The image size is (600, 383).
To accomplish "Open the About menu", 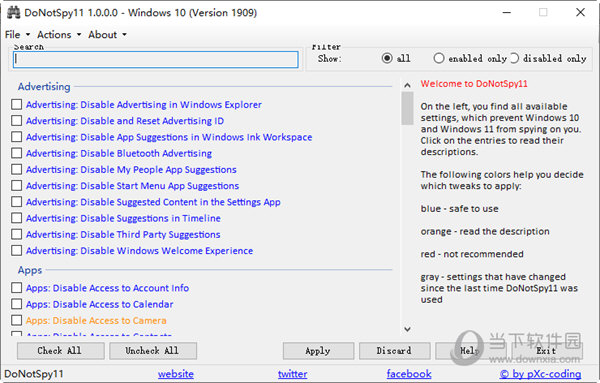I will coord(103,35).
